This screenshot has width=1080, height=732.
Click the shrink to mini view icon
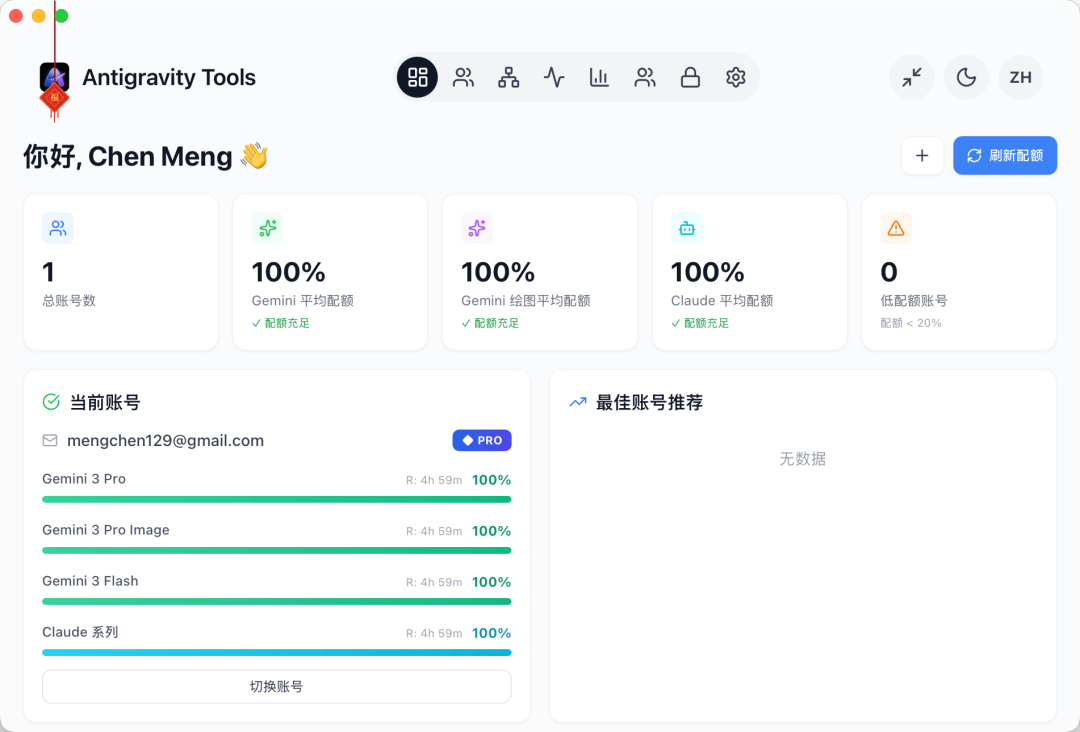pyautogui.click(x=912, y=77)
